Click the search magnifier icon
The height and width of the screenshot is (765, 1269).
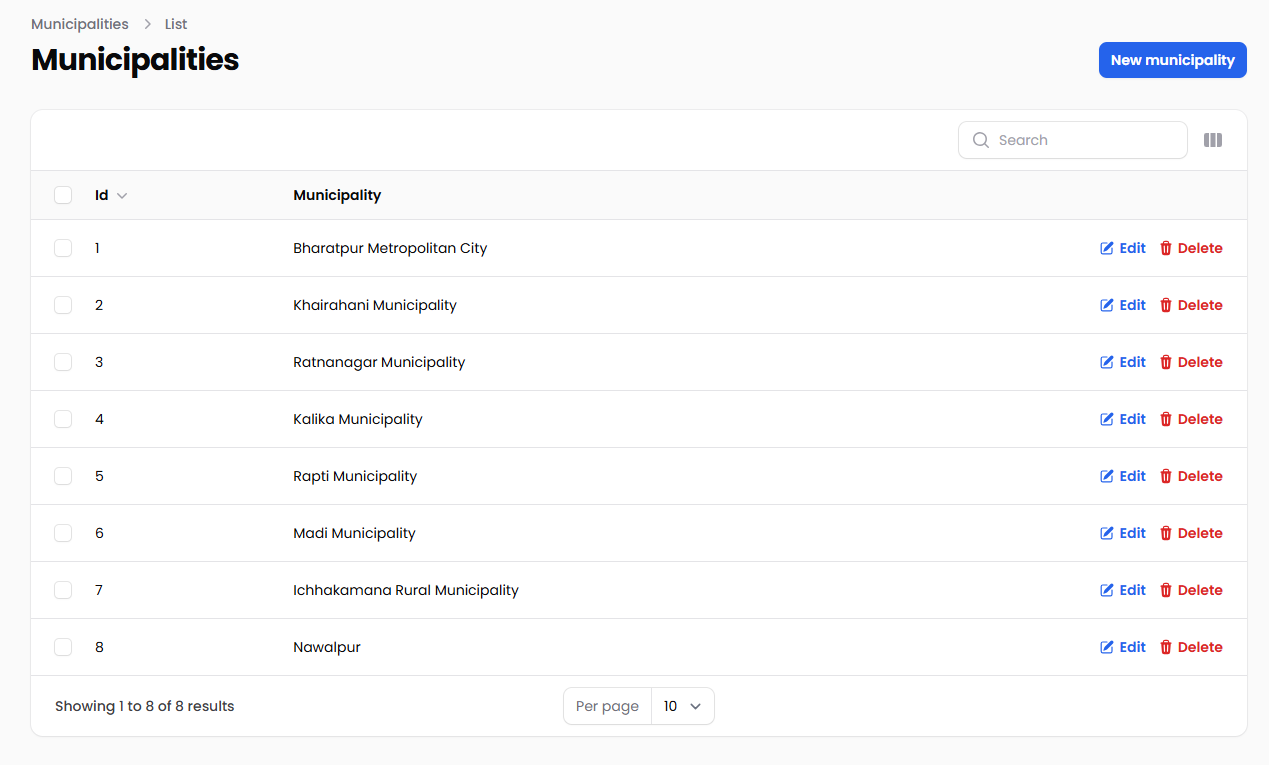click(981, 141)
